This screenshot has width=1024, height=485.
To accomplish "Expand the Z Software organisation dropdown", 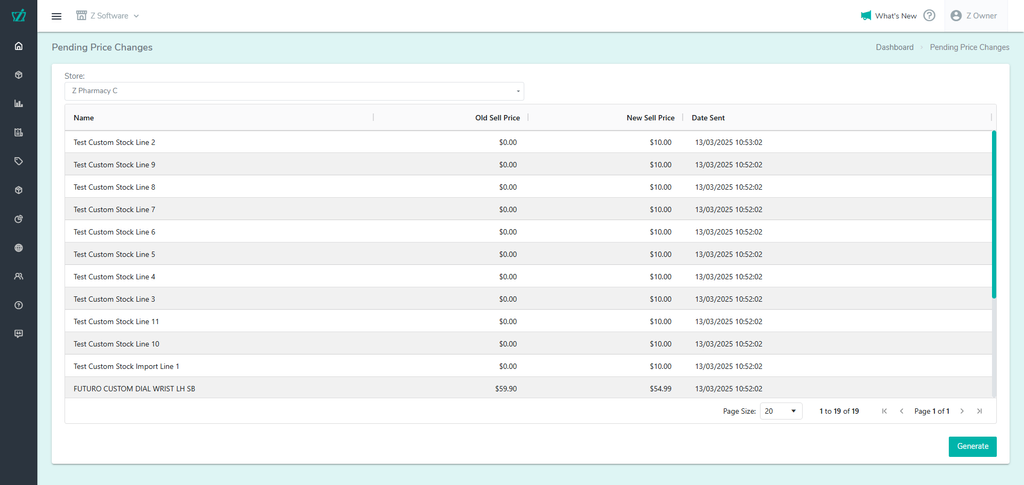I will [108, 16].
